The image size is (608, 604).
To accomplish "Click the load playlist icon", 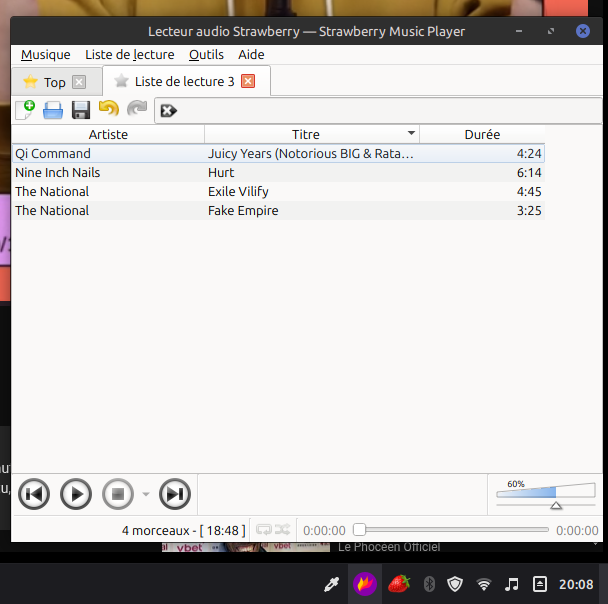I will point(53,110).
